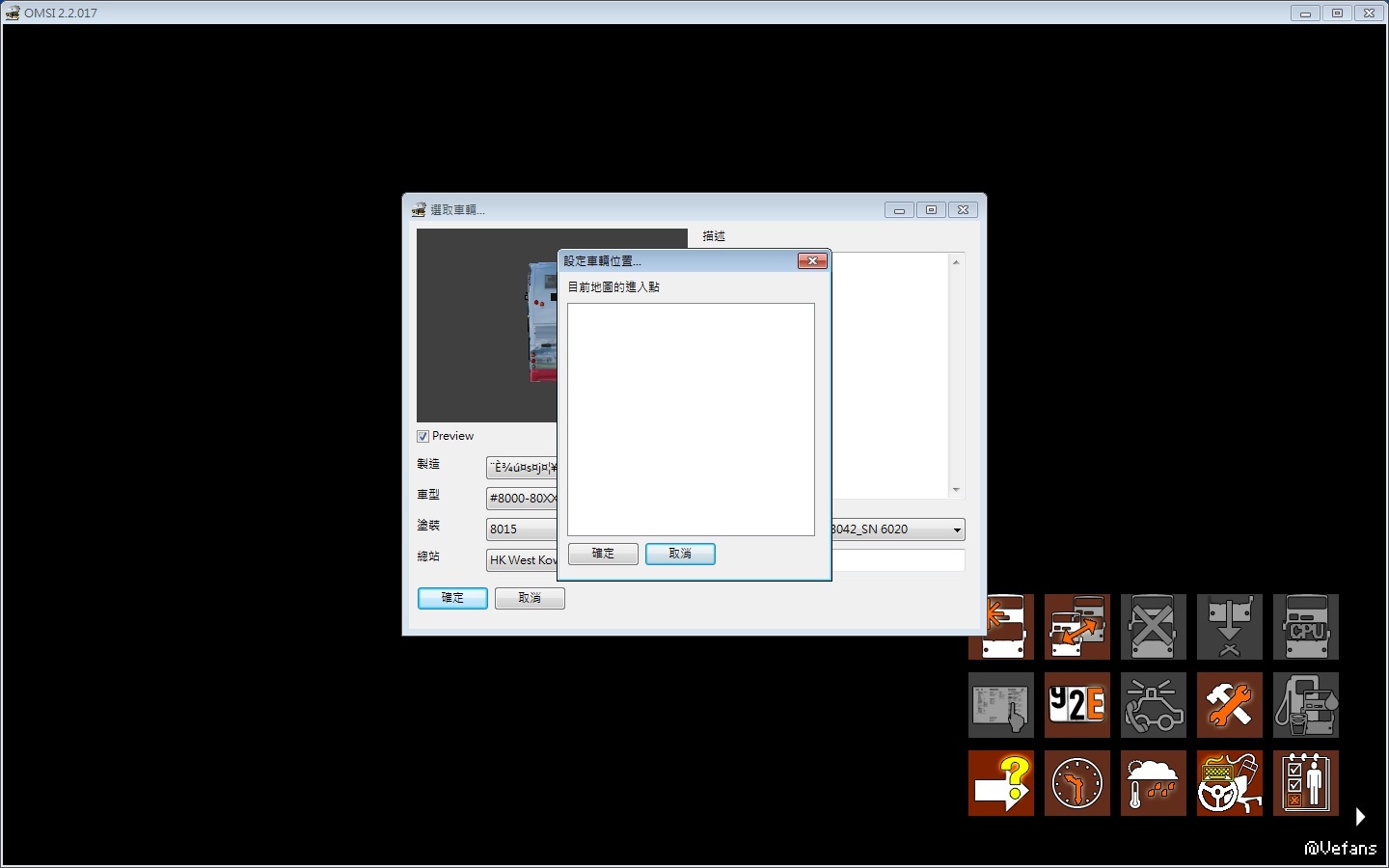Click the hammer and wrench repair icon
The image size is (1389, 868).
tap(1230, 705)
